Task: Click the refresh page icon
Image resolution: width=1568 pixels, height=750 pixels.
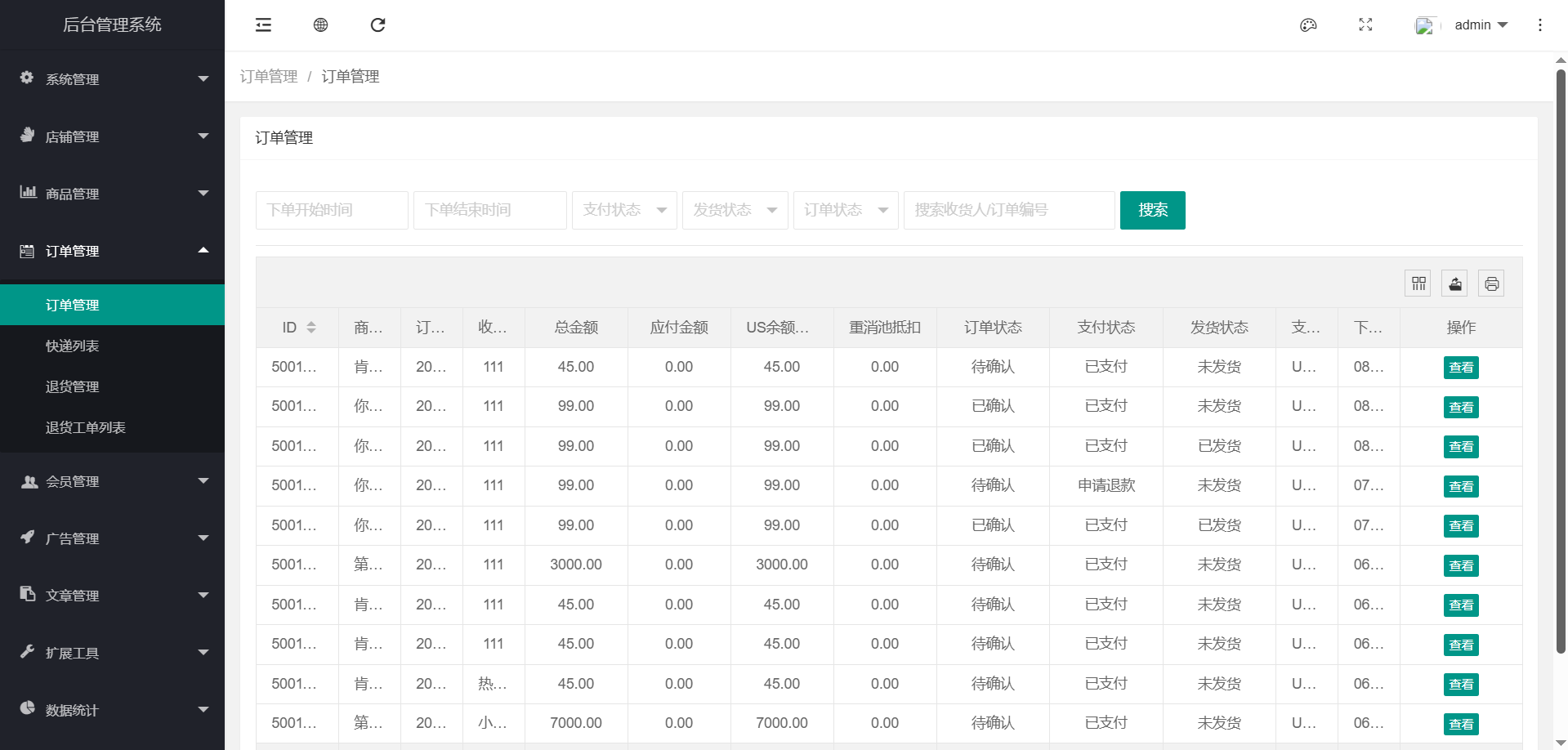Action: pyautogui.click(x=377, y=25)
